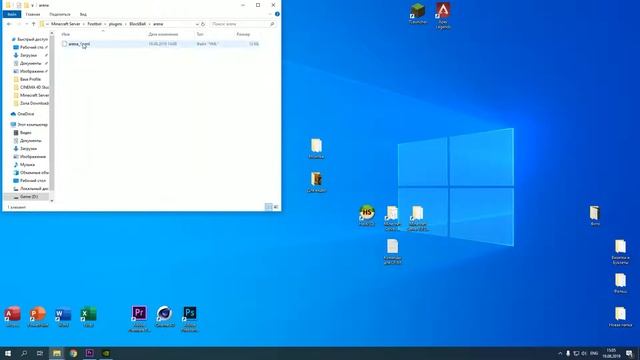Viewport: 640px width, 360px height.
Task: Open Premiere Pro from the taskbar
Action: [90, 353]
